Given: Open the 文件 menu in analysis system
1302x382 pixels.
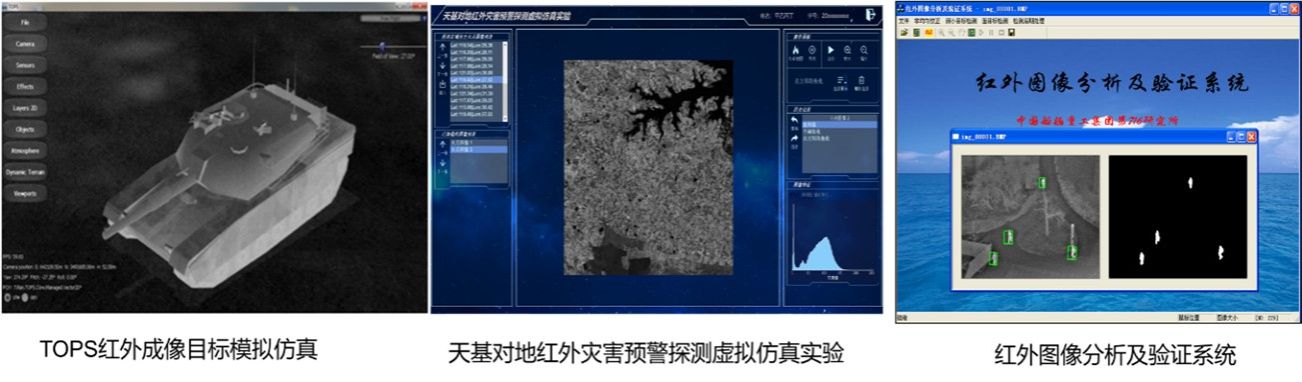Looking at the screenshot, I should point(903,21).
